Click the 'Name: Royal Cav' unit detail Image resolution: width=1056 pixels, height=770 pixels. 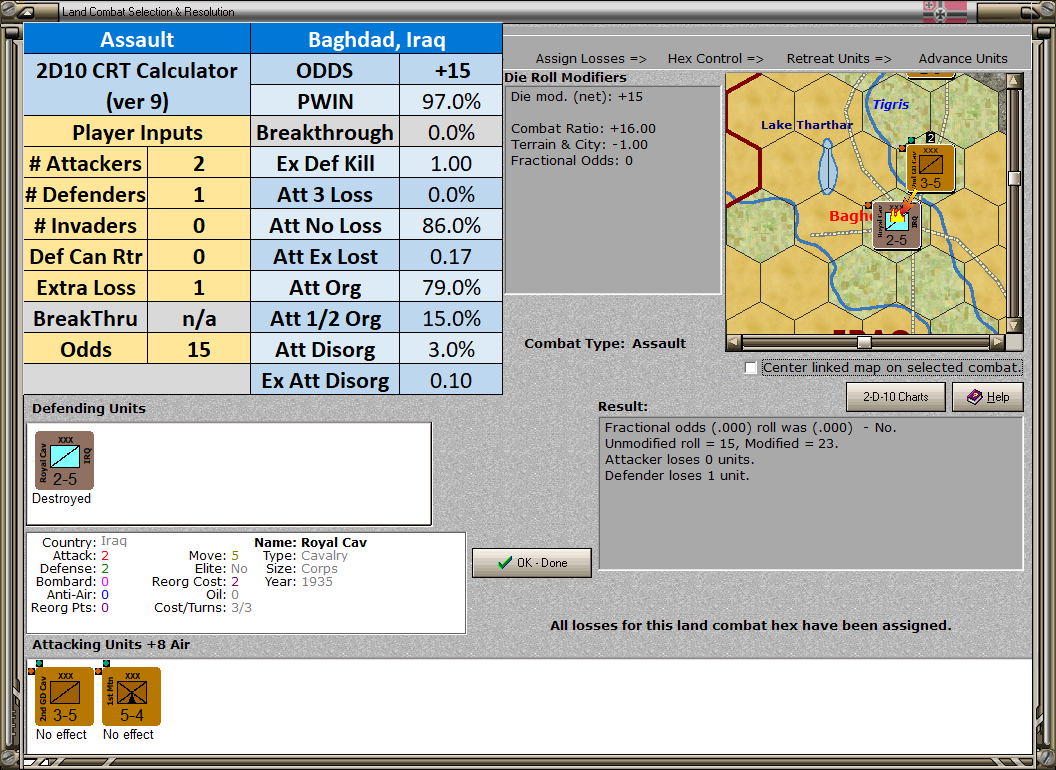tap(310, 542)
